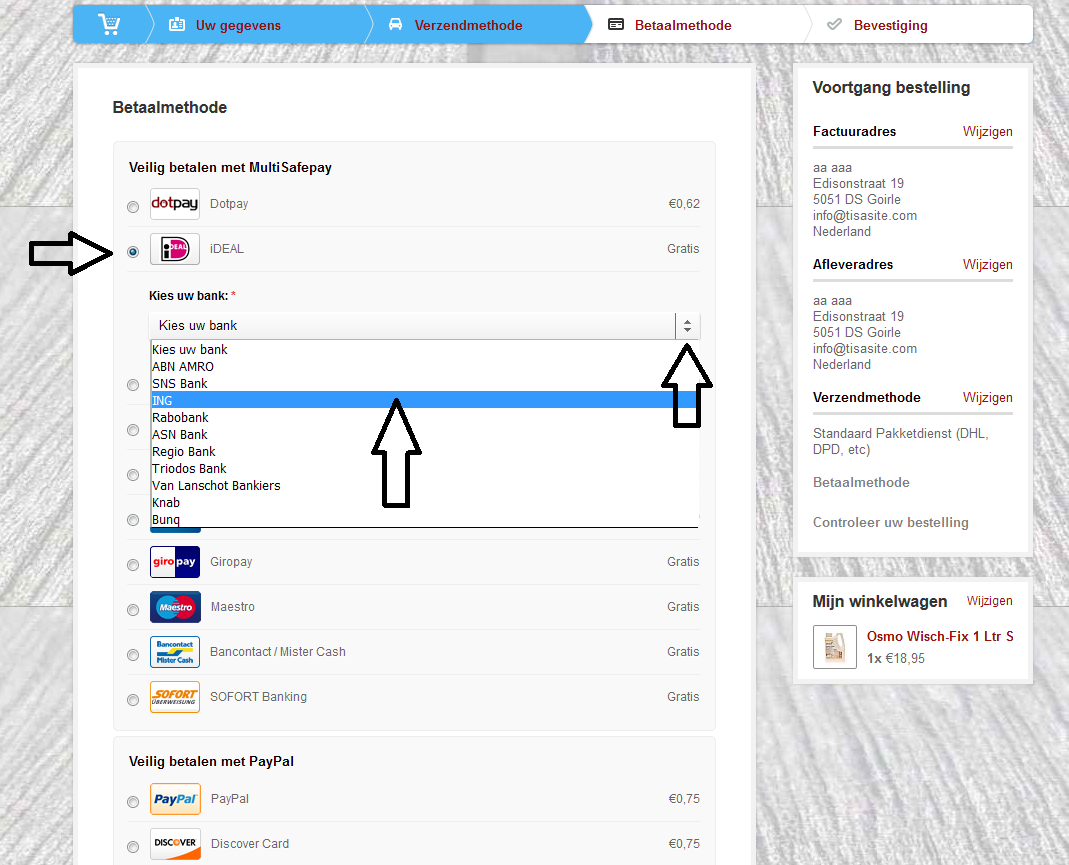Choose ABN AMRO from the bank list
Image resolution: width=1069 pixels, height=865 pixels.
(x=425, y=366)
